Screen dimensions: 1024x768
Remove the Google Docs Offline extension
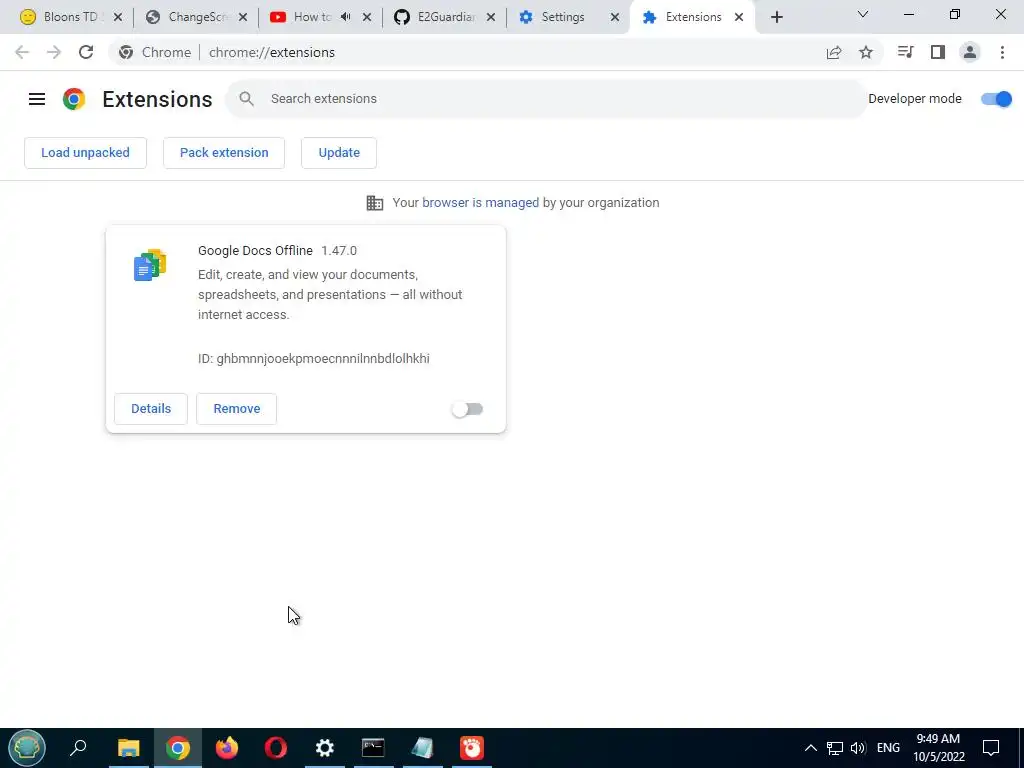[x=236, y=409]
